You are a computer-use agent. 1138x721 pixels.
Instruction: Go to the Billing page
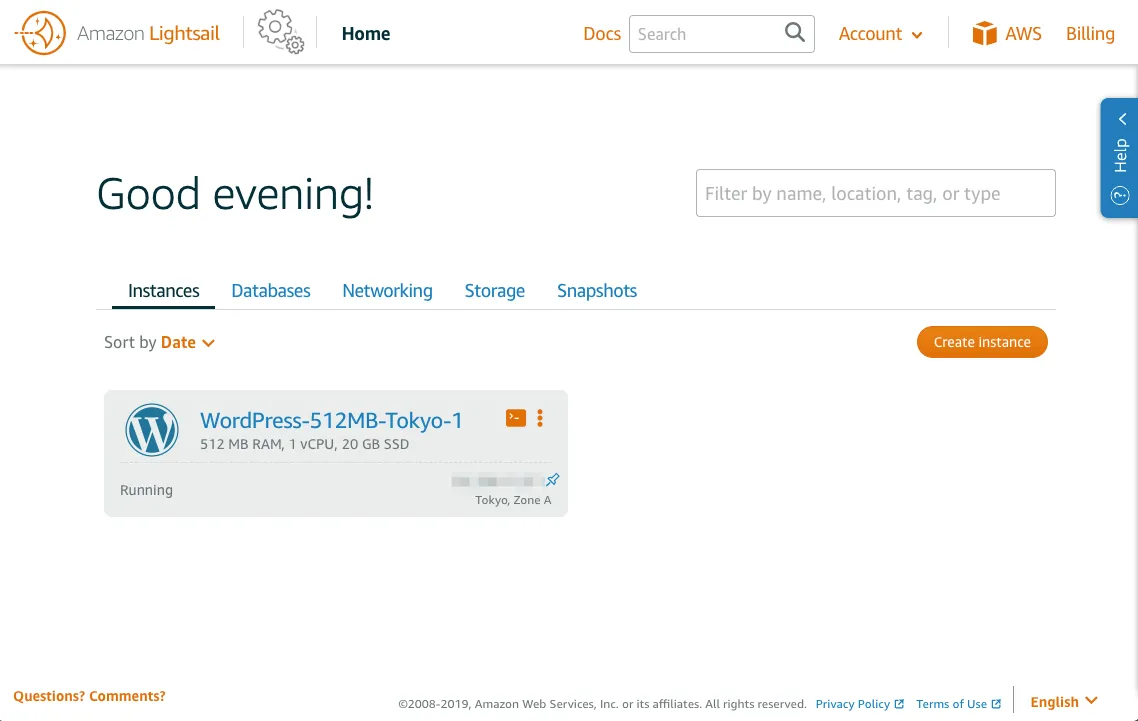(1090, 34)
